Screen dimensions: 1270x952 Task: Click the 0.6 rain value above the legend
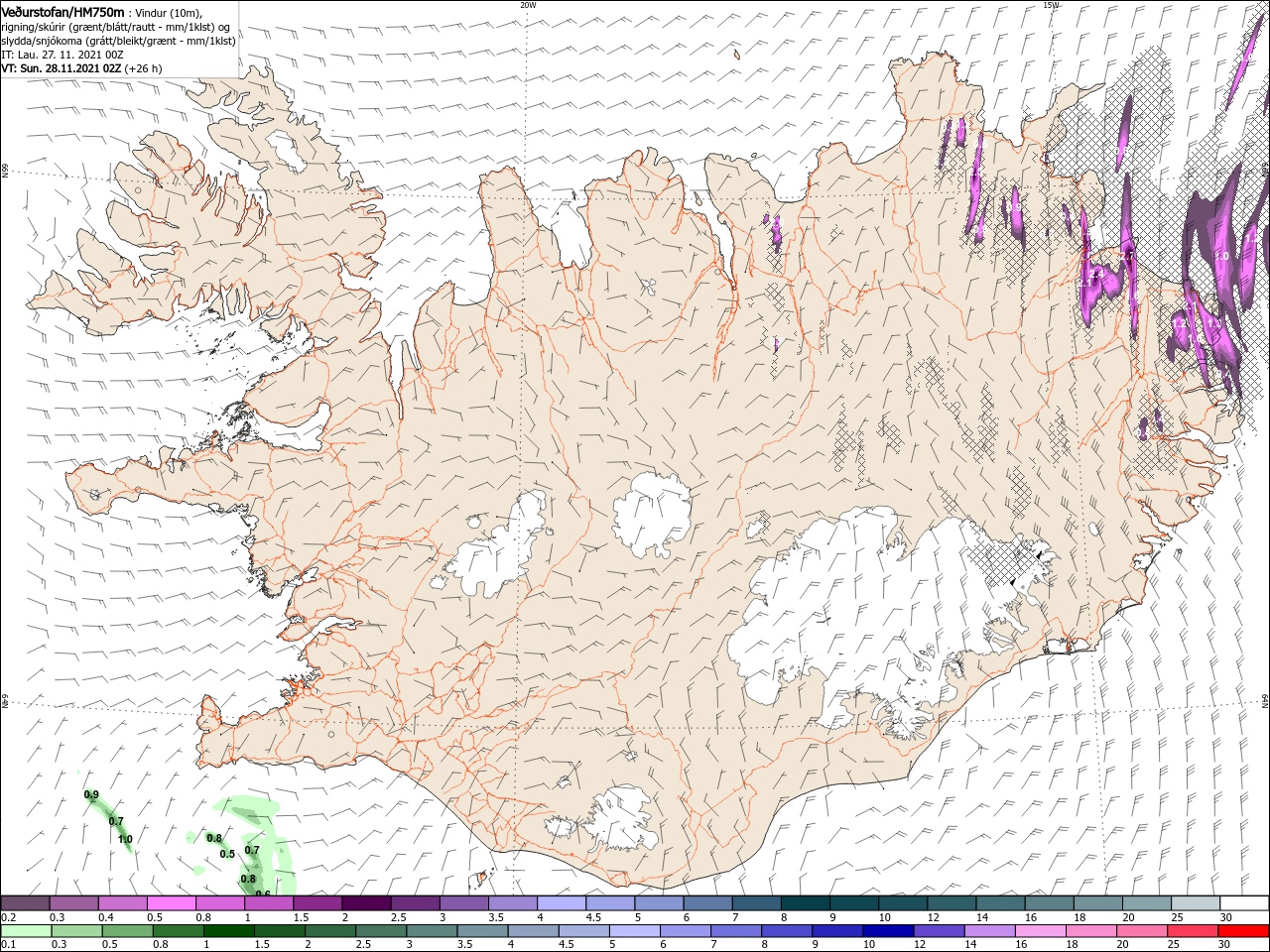click(263, 894)
